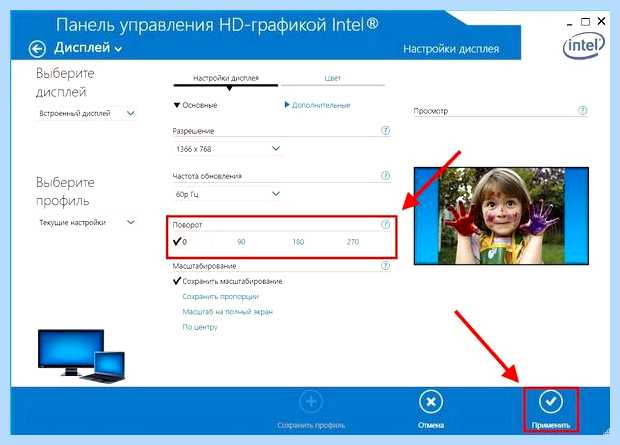Open the Дисплей section dropdown
620x445 pixels.
88,48
